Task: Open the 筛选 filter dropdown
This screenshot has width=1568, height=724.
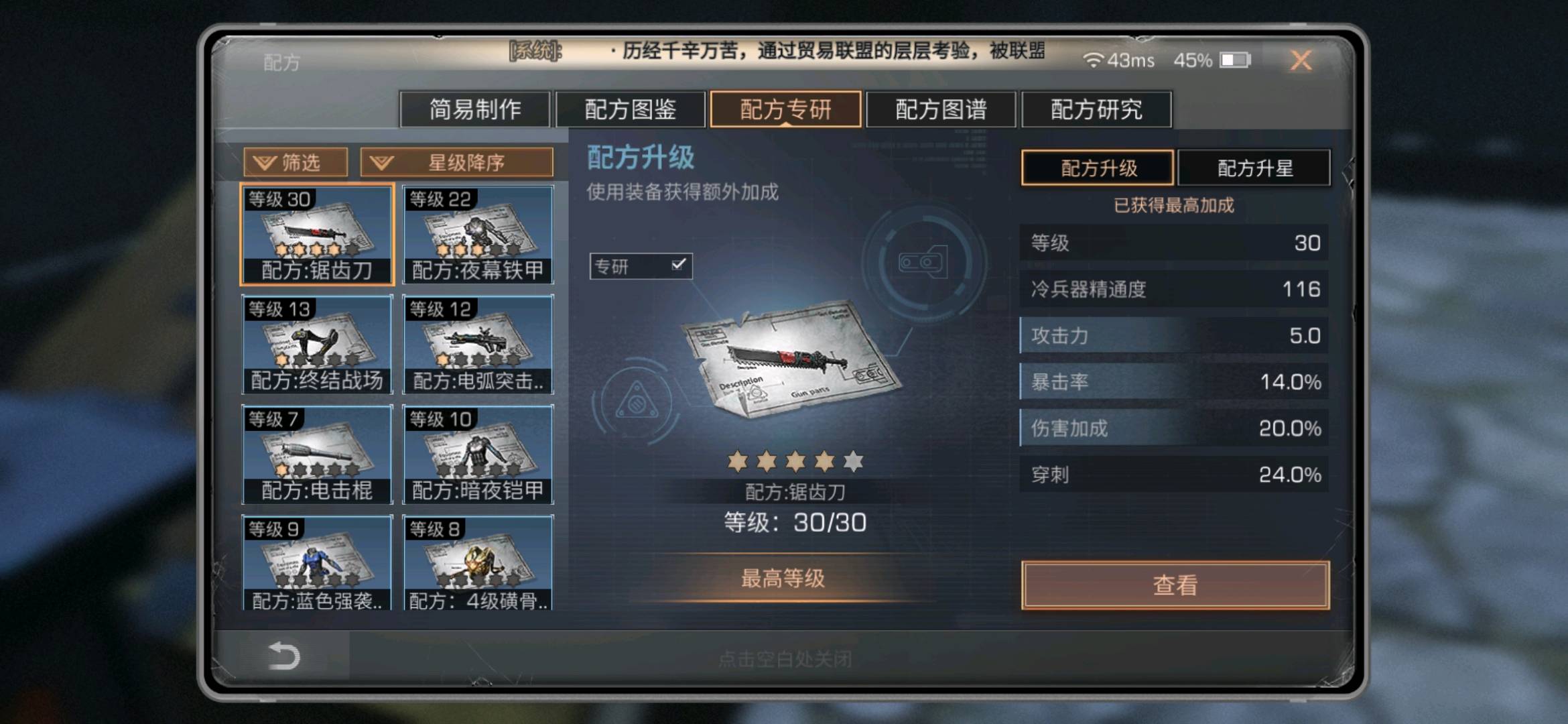Action: [296, 162]
